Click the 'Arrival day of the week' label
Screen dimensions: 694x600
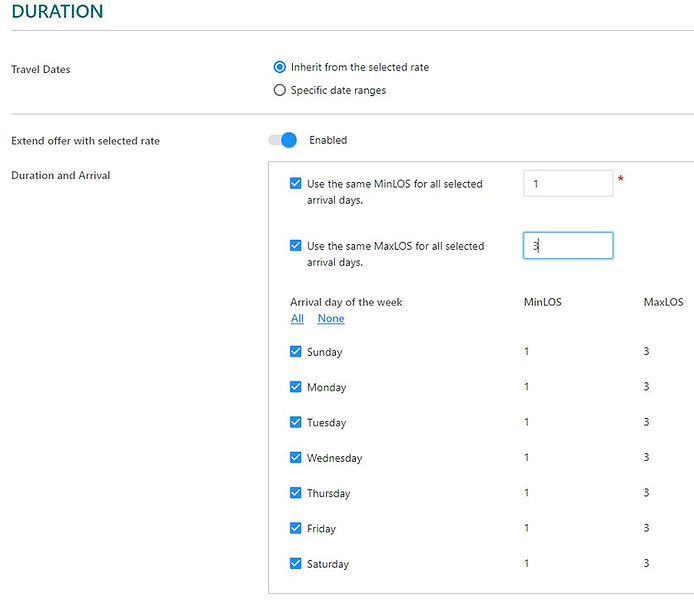346,302
